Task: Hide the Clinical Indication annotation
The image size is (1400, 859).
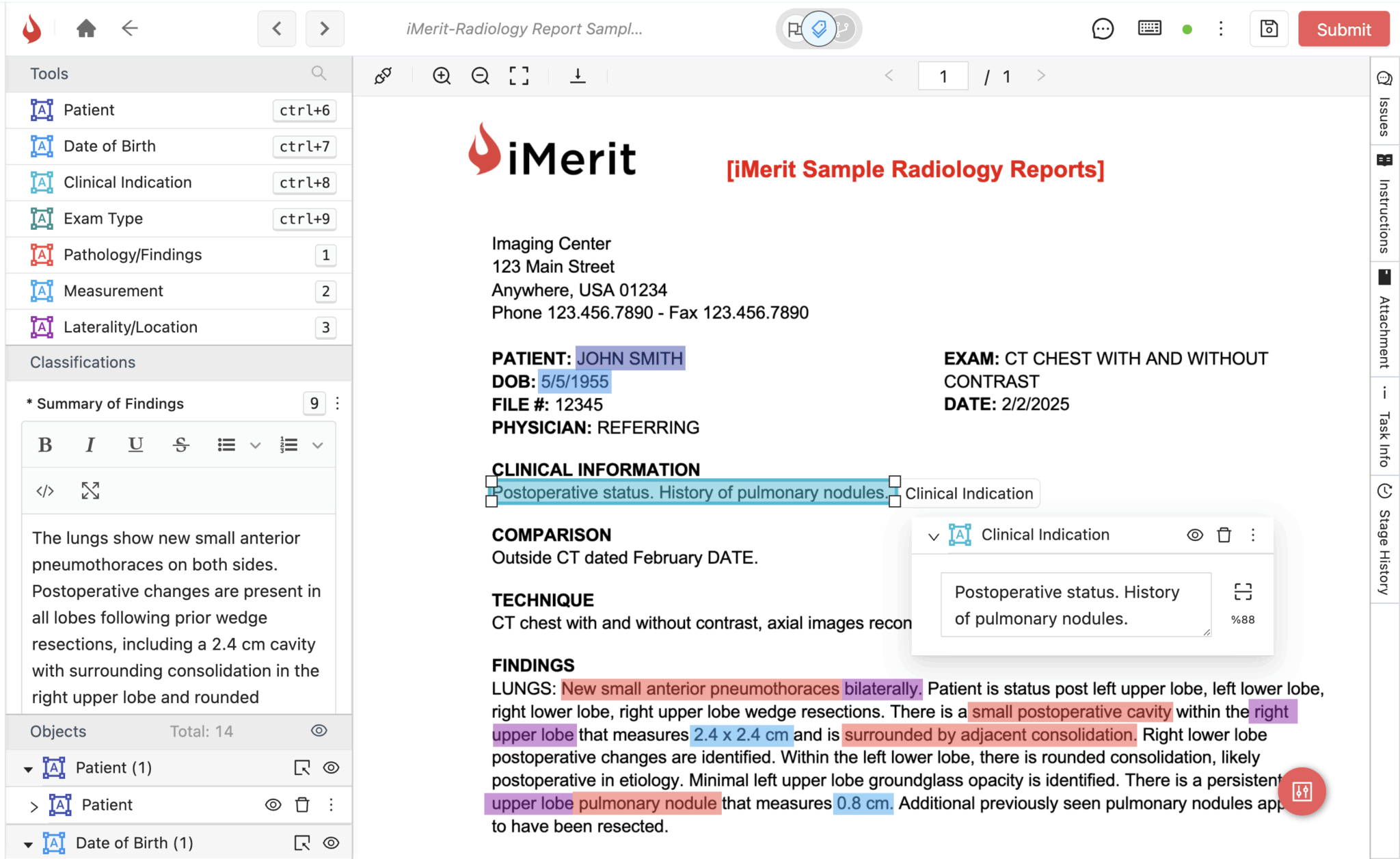Action: (1195, 536)
